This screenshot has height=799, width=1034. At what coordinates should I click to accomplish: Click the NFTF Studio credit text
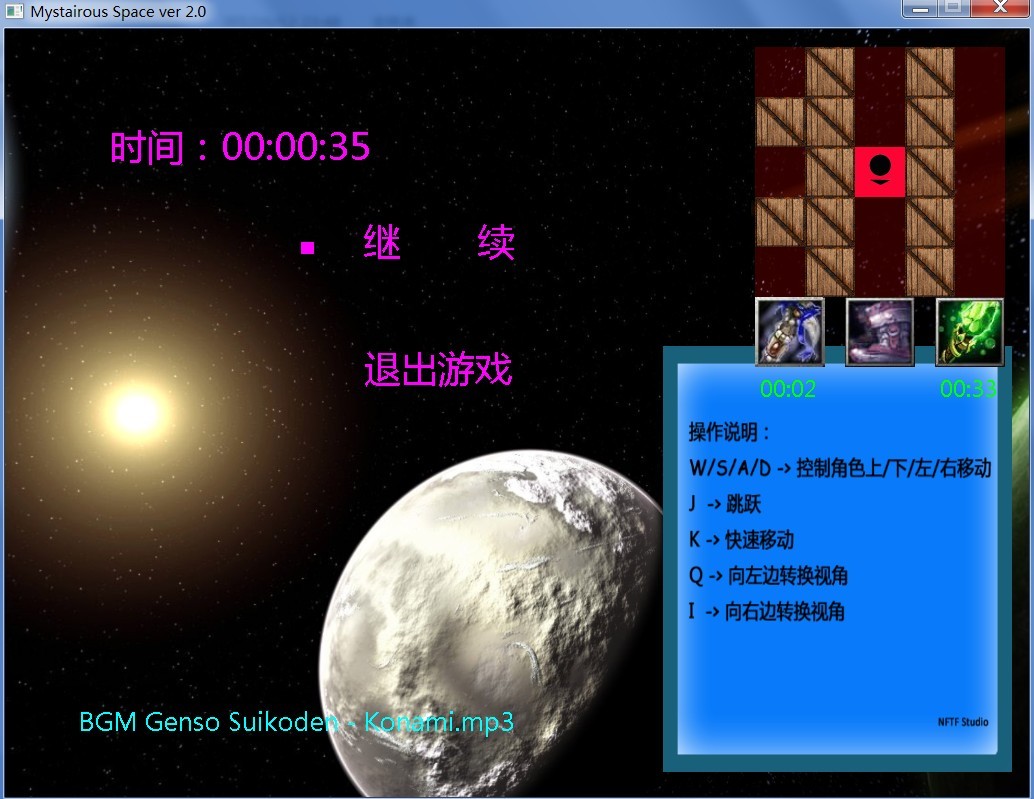(963, 722)
